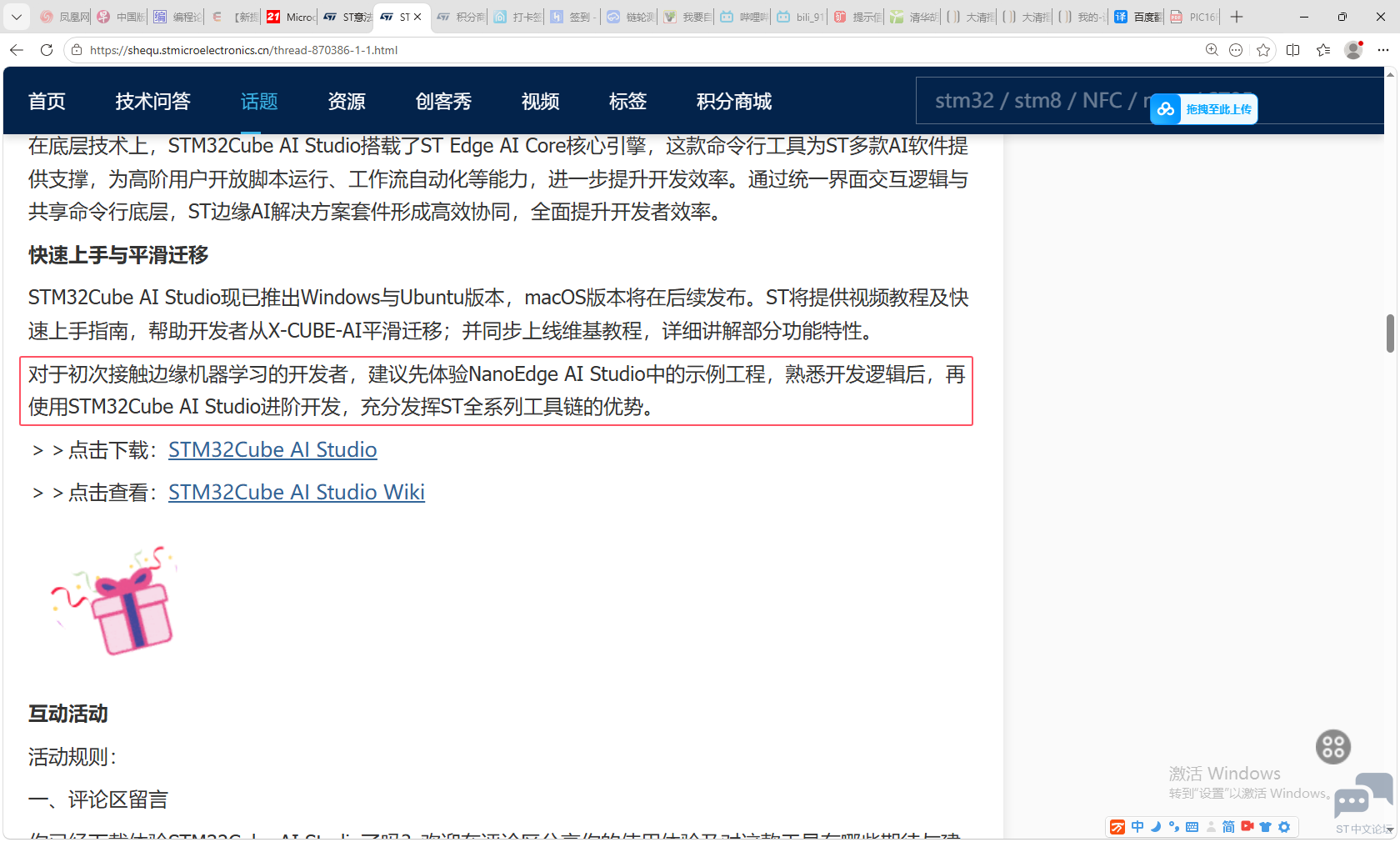Screen dimensions: 1400x842
Task: View site security info lock icon
Action: [77, 50]
